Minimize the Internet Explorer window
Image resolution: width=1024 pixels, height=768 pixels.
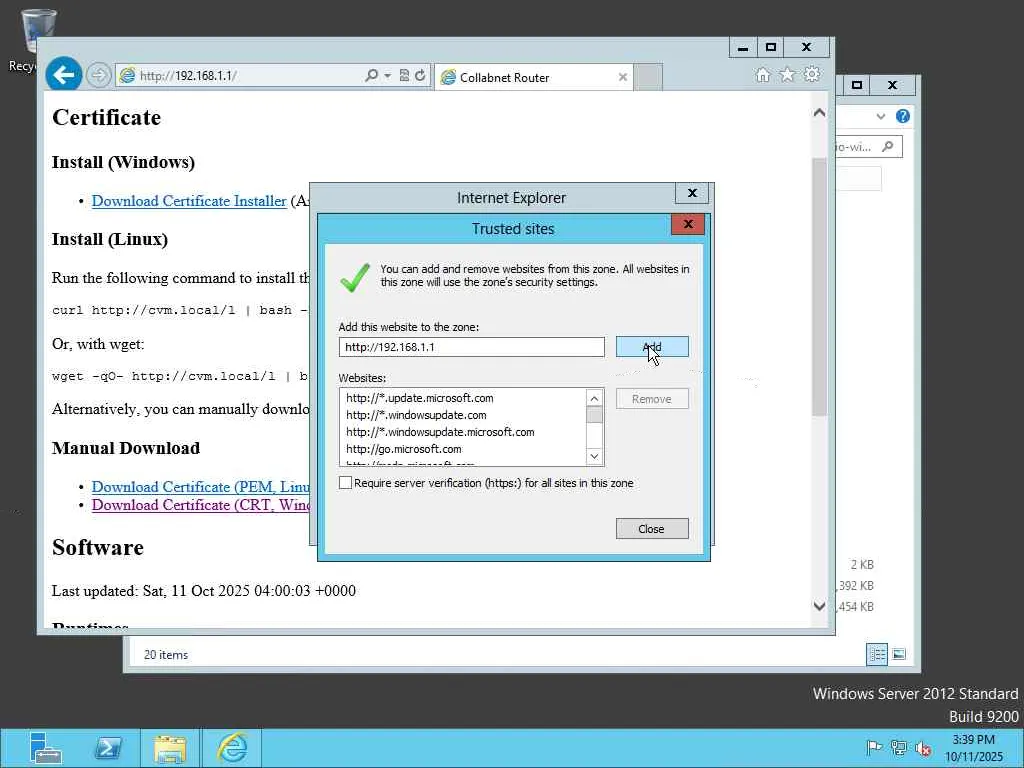(x=743, y=47)
